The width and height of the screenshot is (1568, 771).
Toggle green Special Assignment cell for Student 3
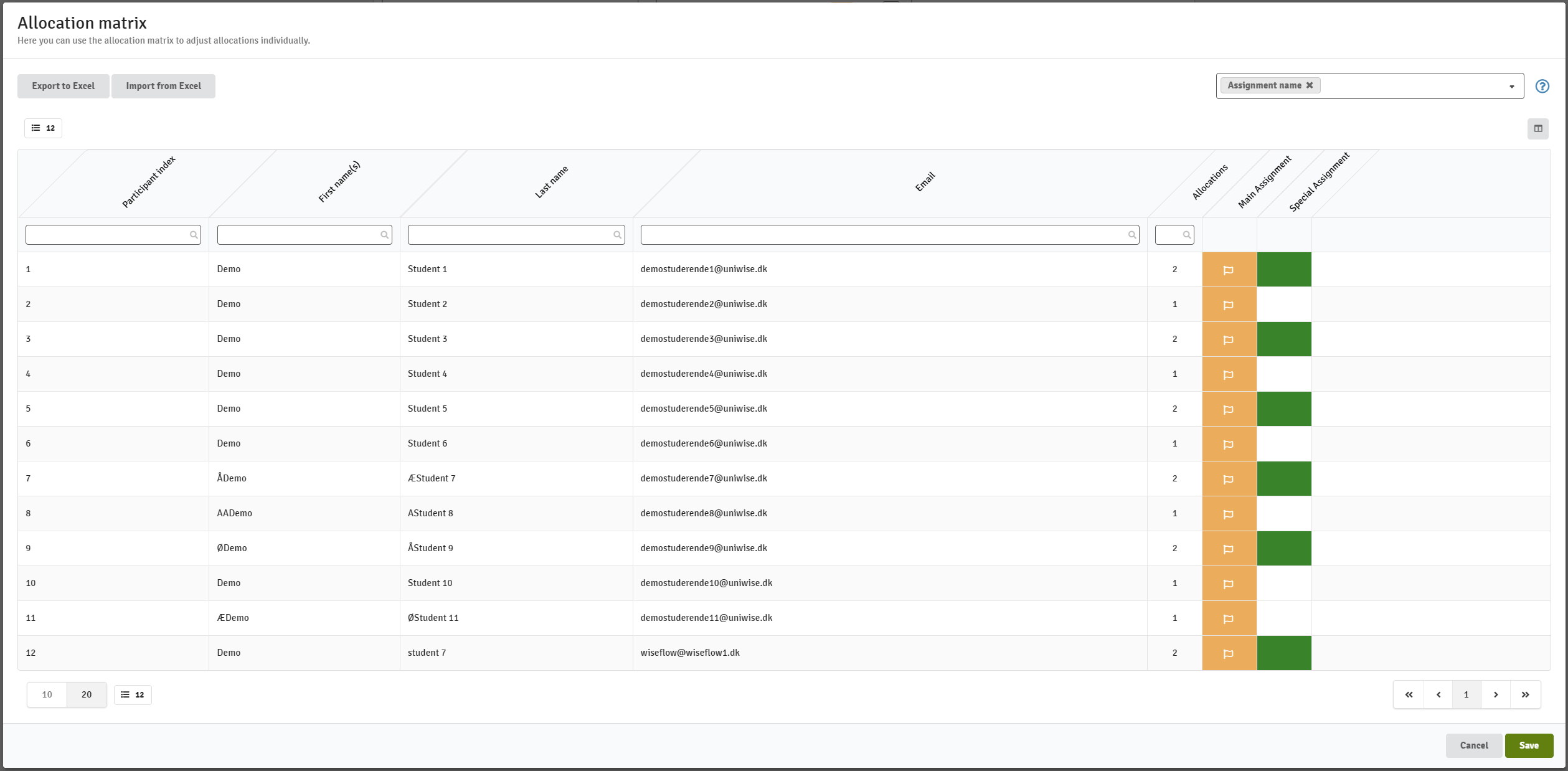point(1284,339)
